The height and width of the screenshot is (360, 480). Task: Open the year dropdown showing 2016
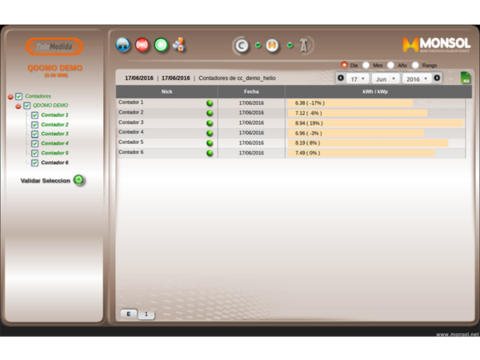[x=417, y=79]
